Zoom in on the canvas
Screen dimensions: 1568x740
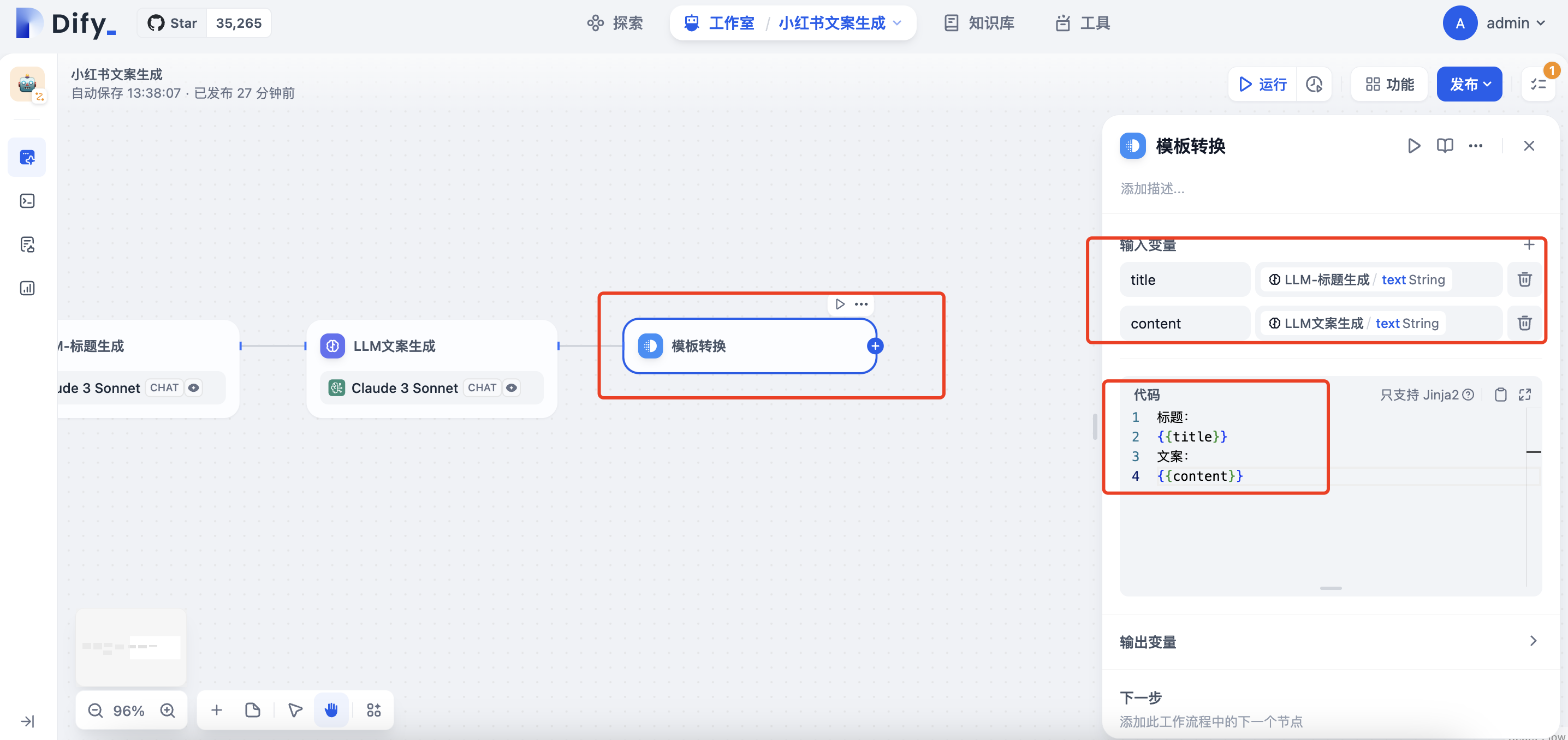[x=168, y=710]
